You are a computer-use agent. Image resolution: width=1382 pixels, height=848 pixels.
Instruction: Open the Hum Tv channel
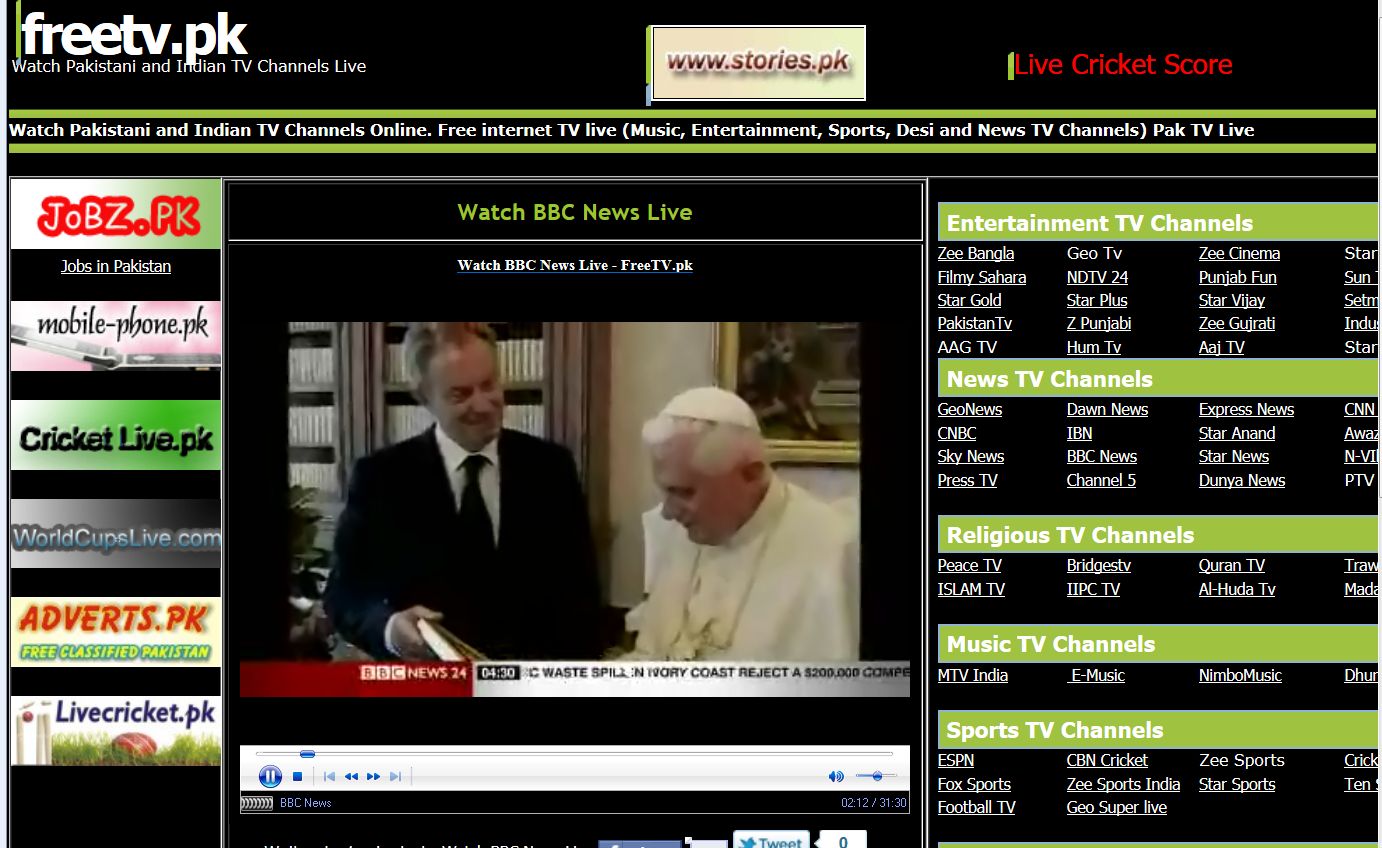pyautogui.click(x=1094, y=347)
